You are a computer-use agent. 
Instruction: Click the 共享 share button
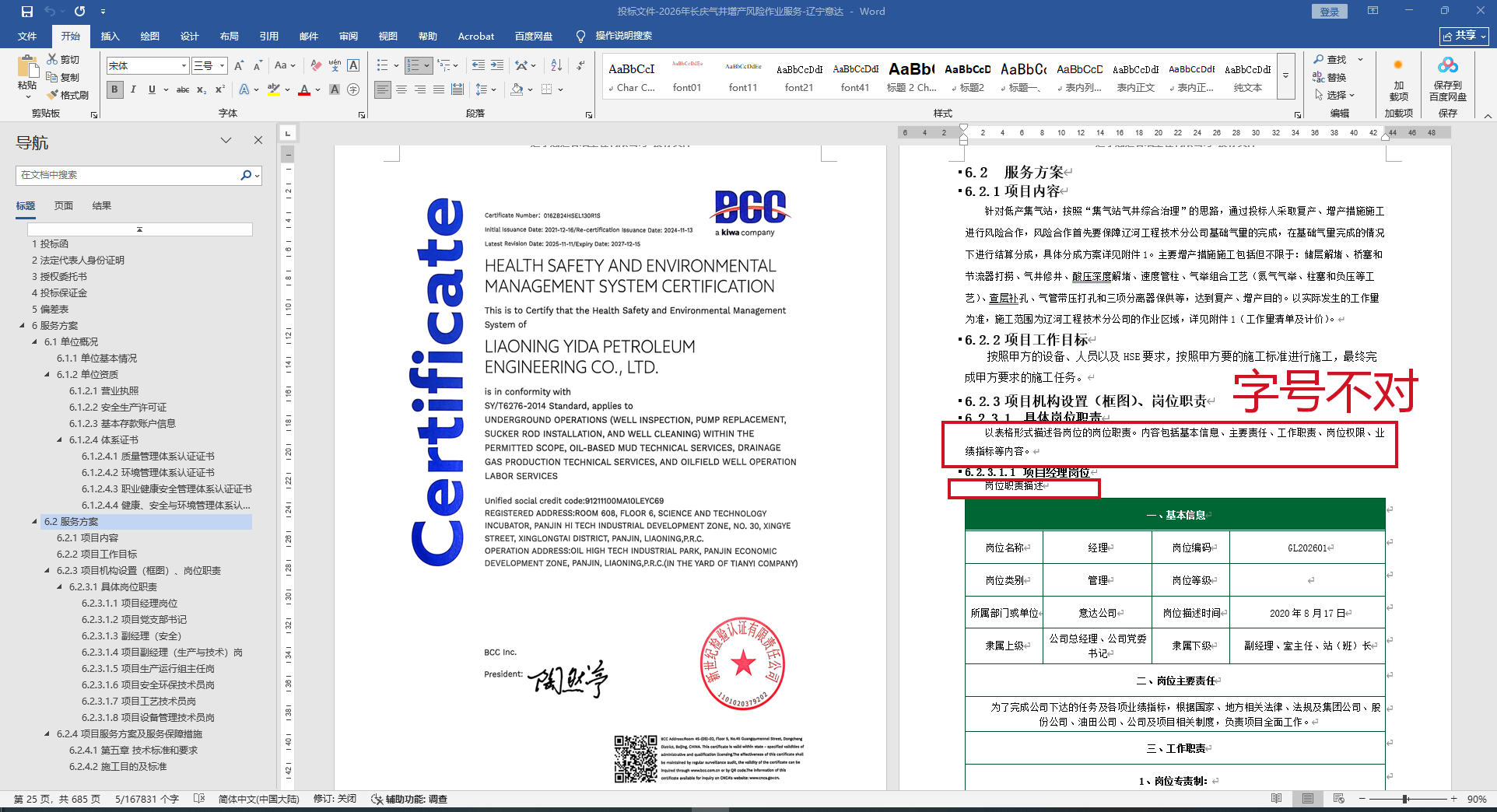pos(1464,36)
